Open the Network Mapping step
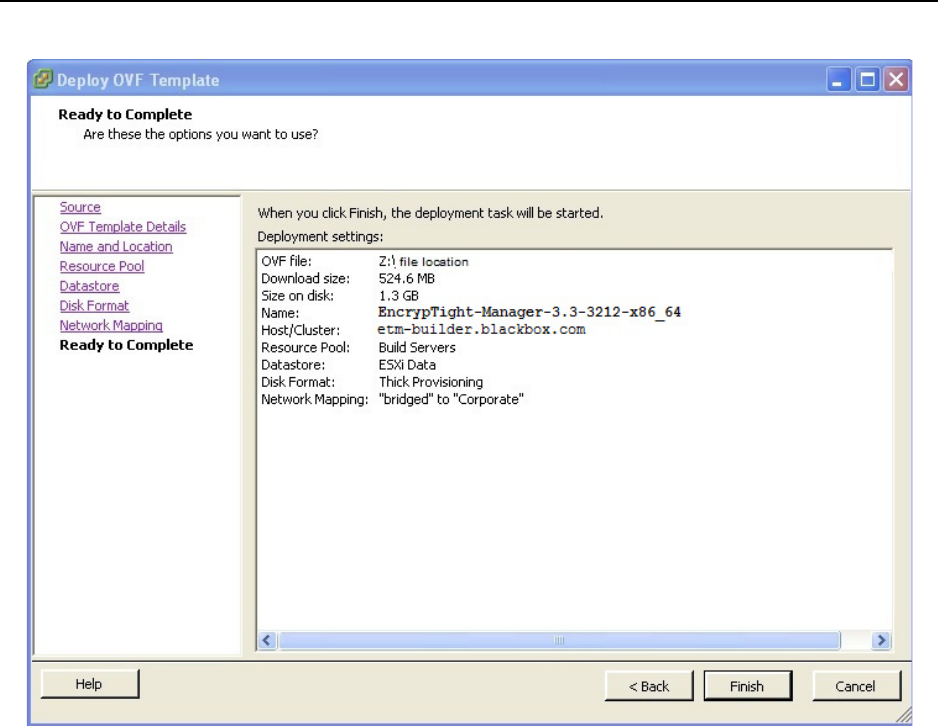The width and height of the screenshot is (938, 726). 110,326
